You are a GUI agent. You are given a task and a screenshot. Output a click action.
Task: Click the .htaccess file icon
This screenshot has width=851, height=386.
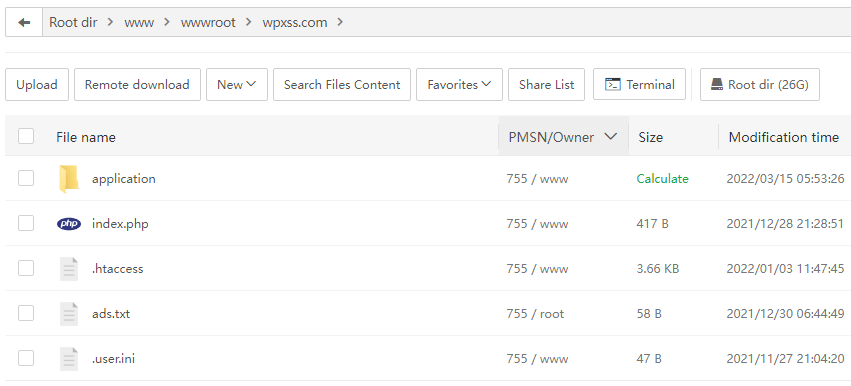pyautogui.click(x=69, y=269)
